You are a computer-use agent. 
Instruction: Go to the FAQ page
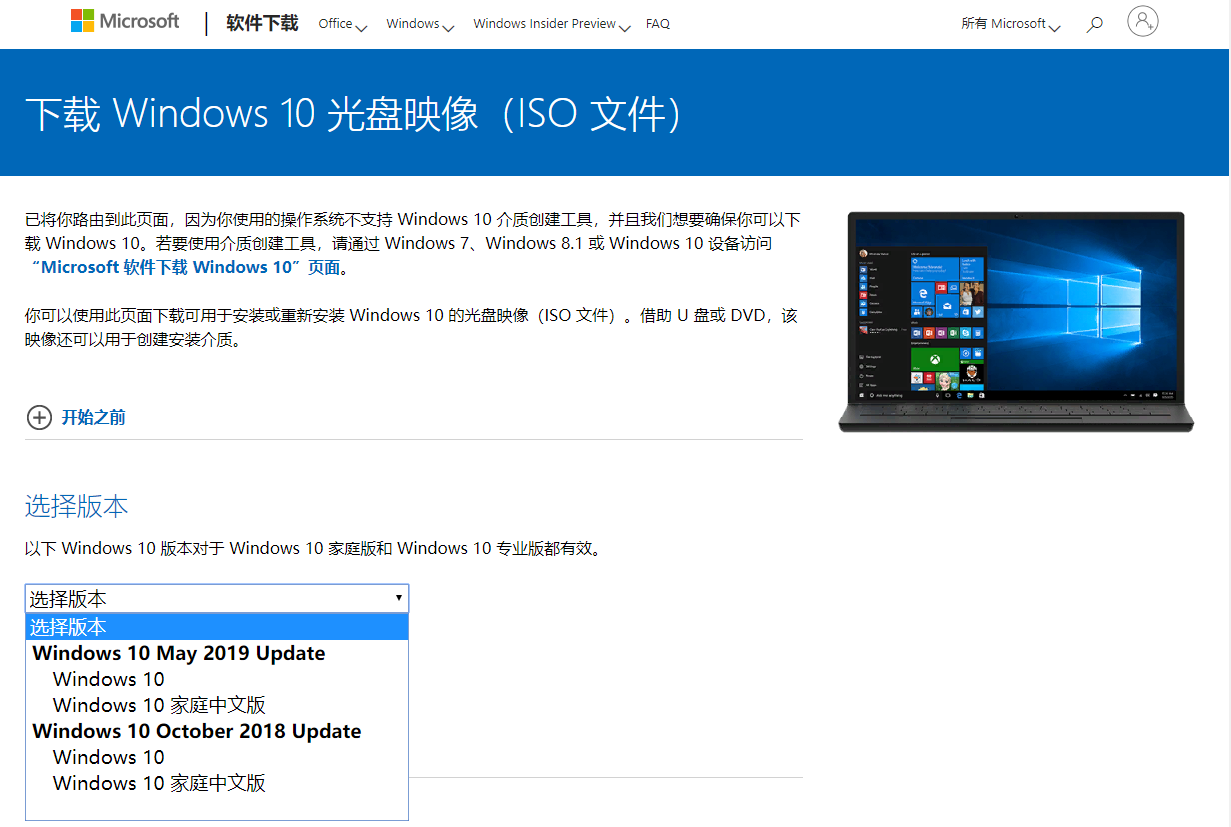click(658, 24)
